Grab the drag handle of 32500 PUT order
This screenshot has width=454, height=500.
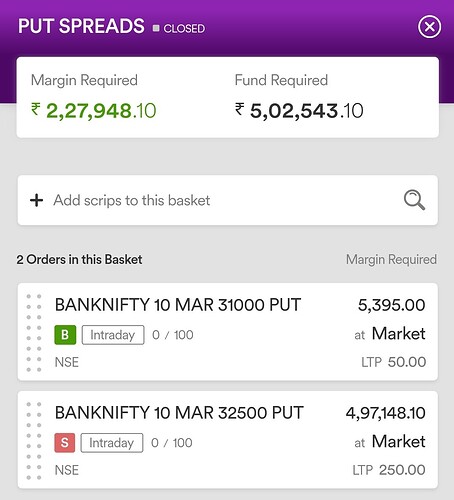coord(34,441)
